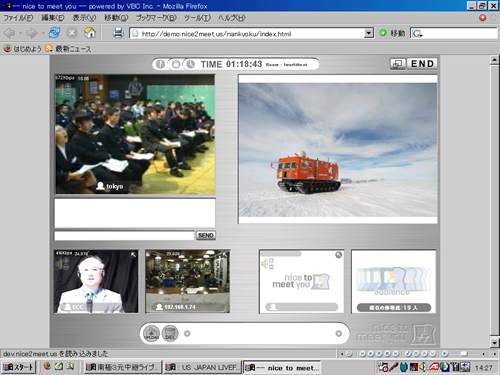Viewport: 500px width, 375px height.
Task: Click the screen-share icon beside END
Action: [x=398, y=64]
